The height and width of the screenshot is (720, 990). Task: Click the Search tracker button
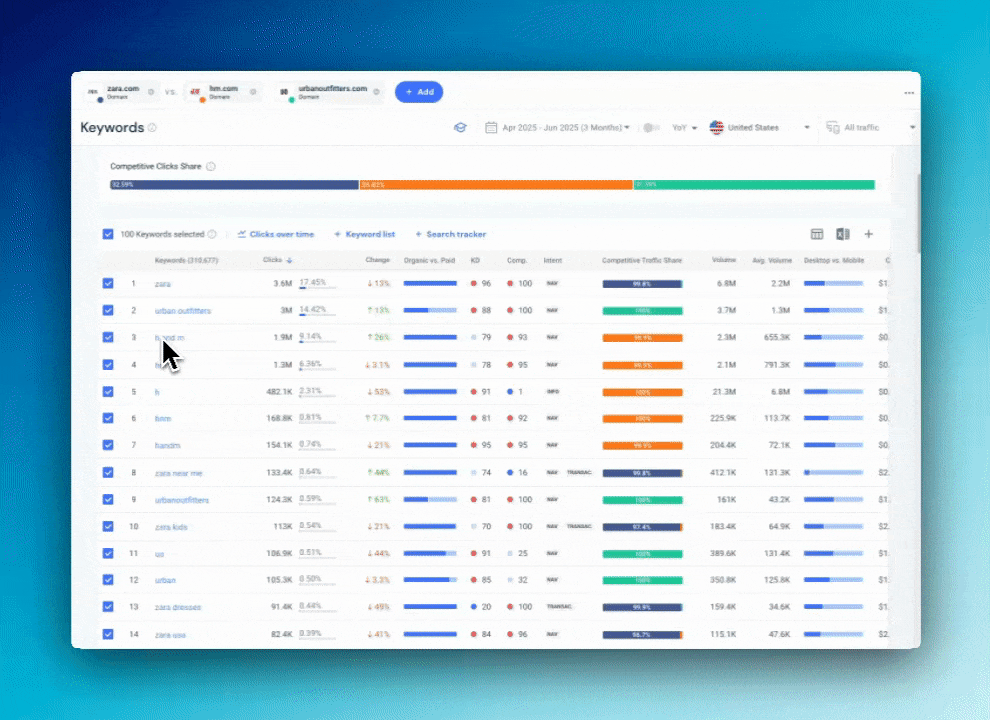pos(450,234)
